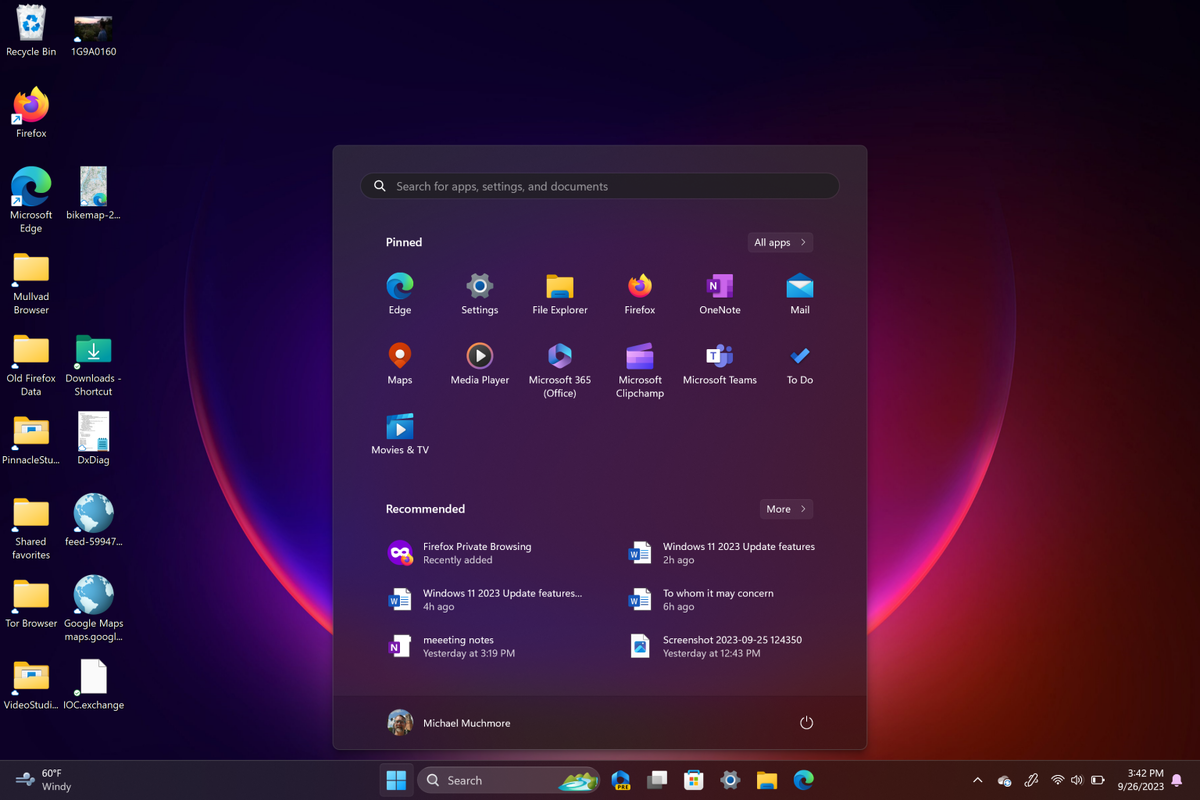1200x800 pixels.
Task: Open Edge from pinned apps
Action: coord(400,294)
